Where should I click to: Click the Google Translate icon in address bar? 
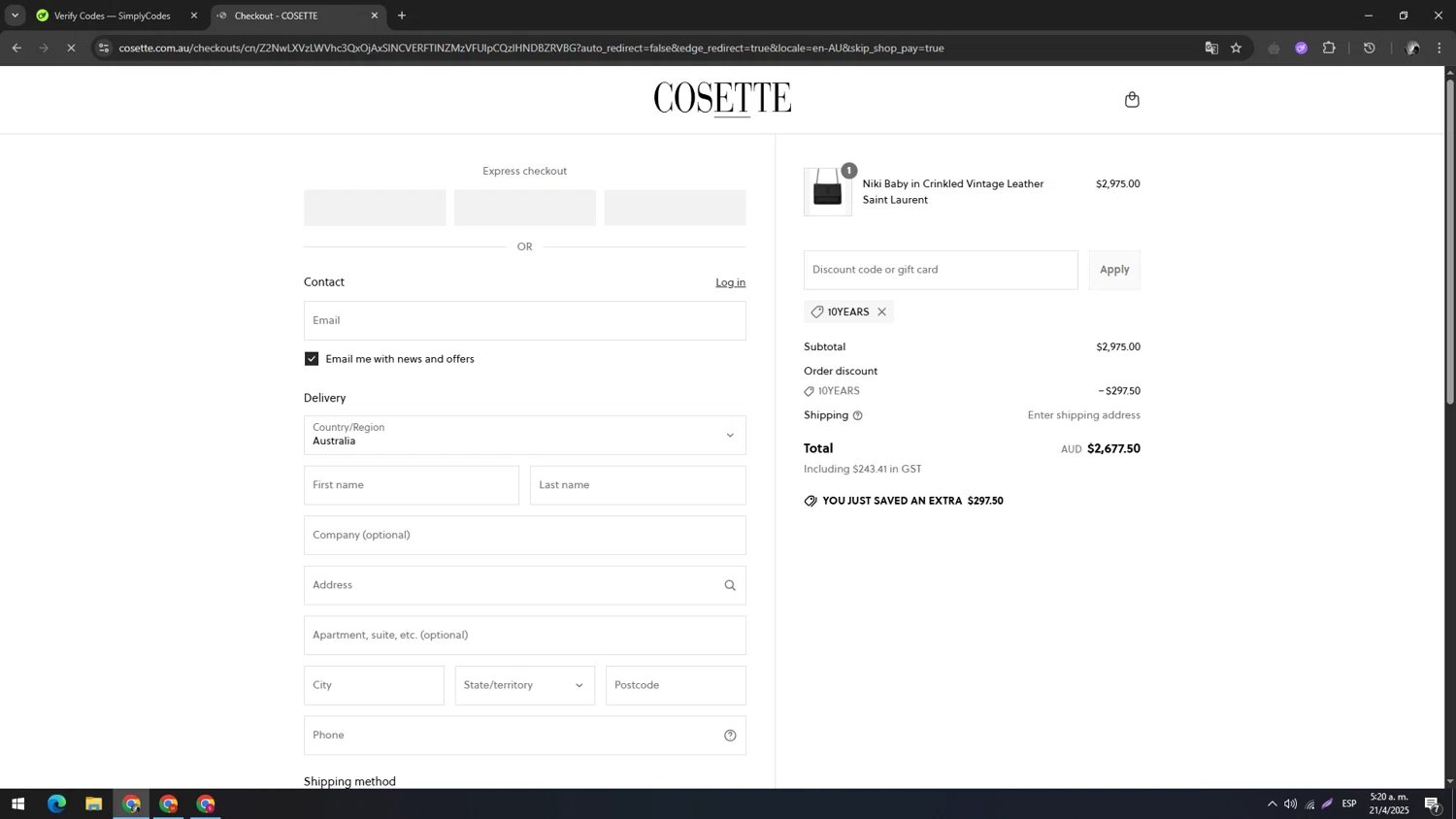pyautogui.click(x=1211, y=48)
